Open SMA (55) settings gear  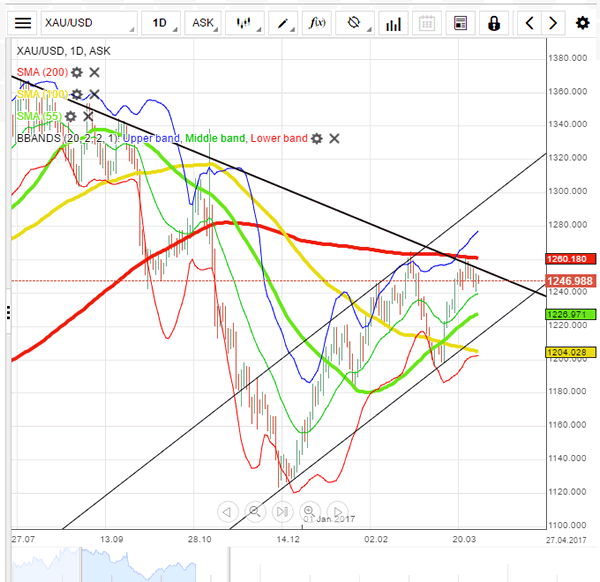pyautogui.click(x=70, y=116)
